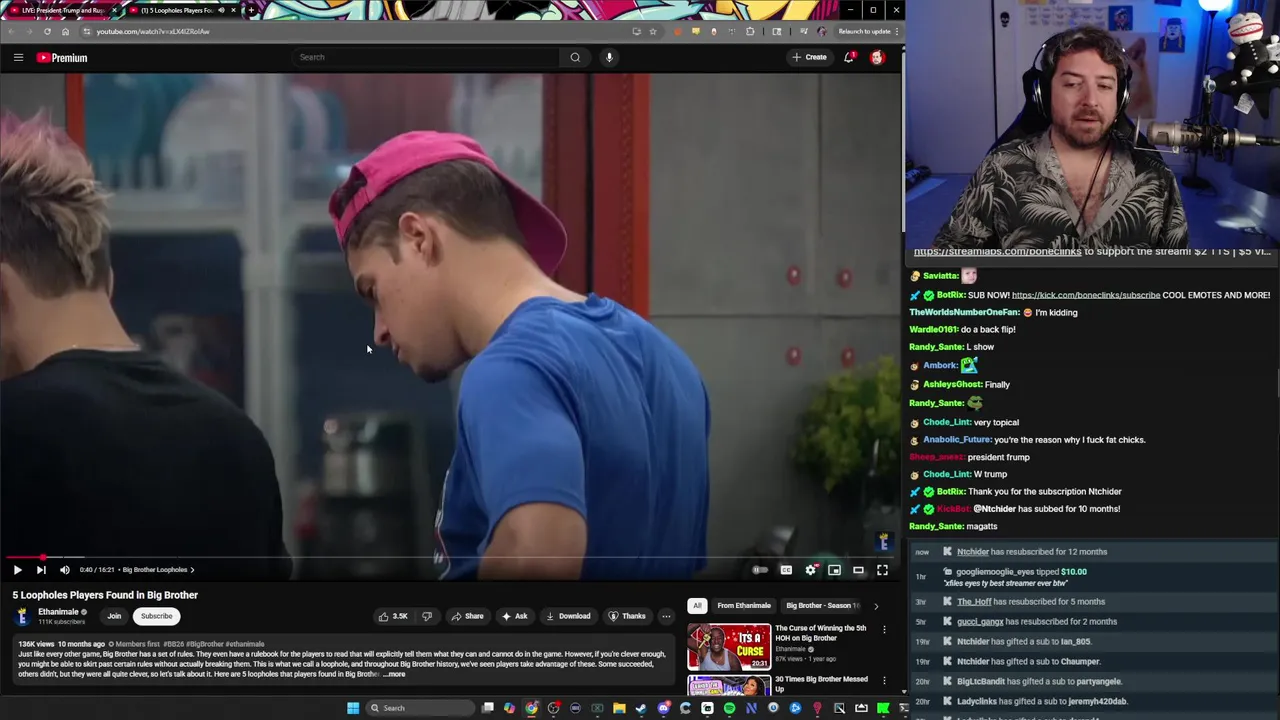Viewport: 1280px width, 720px height.
Task: Send a Thanks to the creator
Action: click(x=626, y=616)
